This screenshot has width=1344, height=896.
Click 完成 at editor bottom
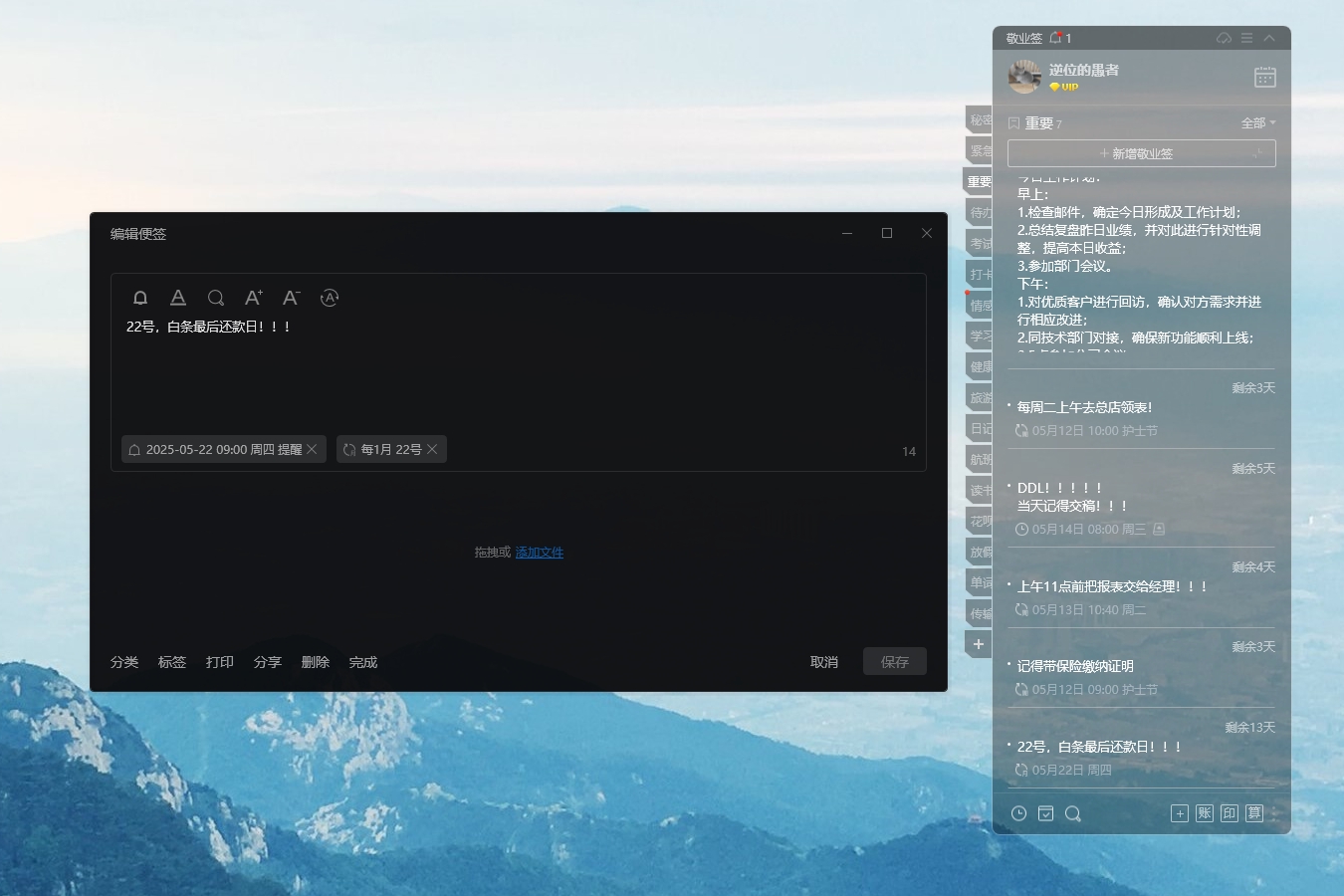coord(363,662)
